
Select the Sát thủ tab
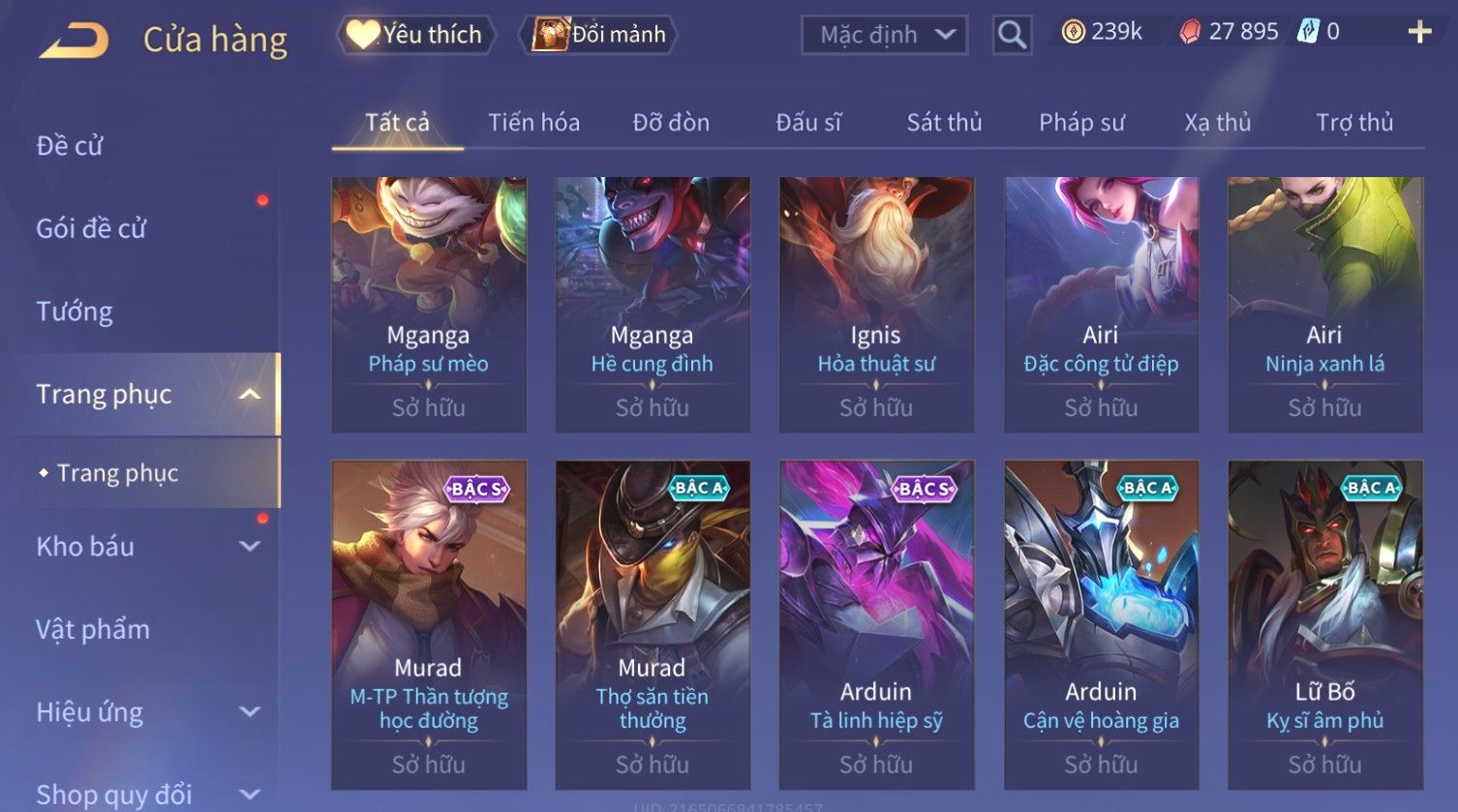coord(944,123)
